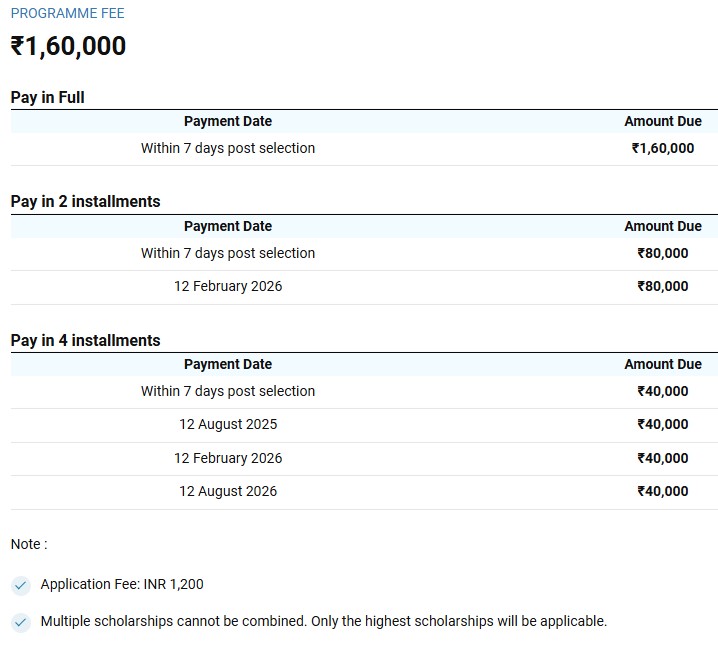
Task: Click the 12 August 2026 payment date
Action: pos(228,491)
